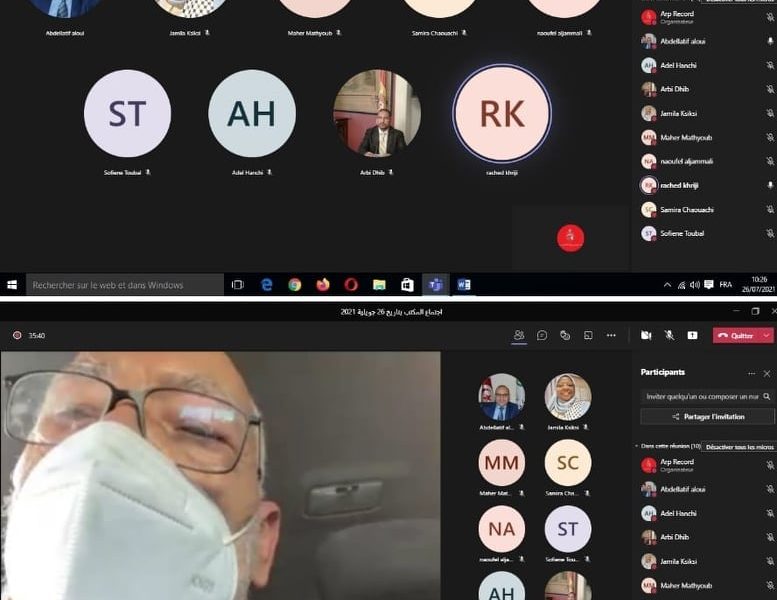Click 'Partager l'invitation' button
The image size is (777, 600).
click(707, 417)
